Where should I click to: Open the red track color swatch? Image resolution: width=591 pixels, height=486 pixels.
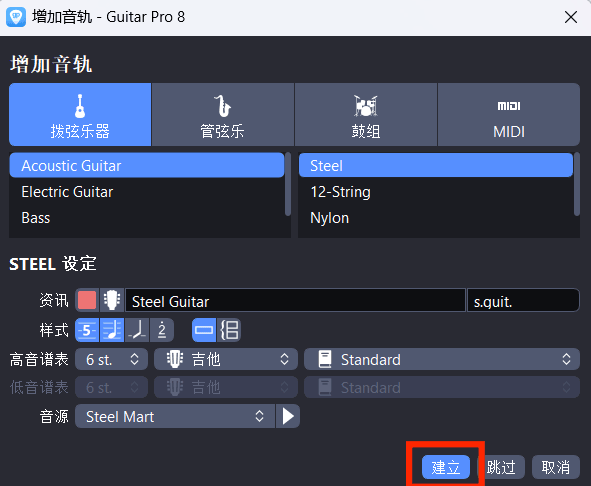87,300
